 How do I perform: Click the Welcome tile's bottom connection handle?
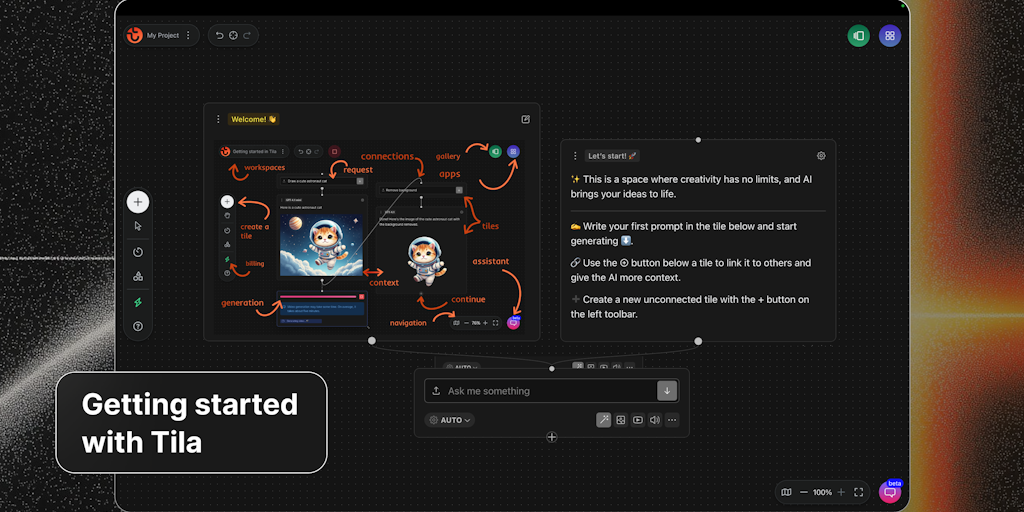(x=372, y=340)
